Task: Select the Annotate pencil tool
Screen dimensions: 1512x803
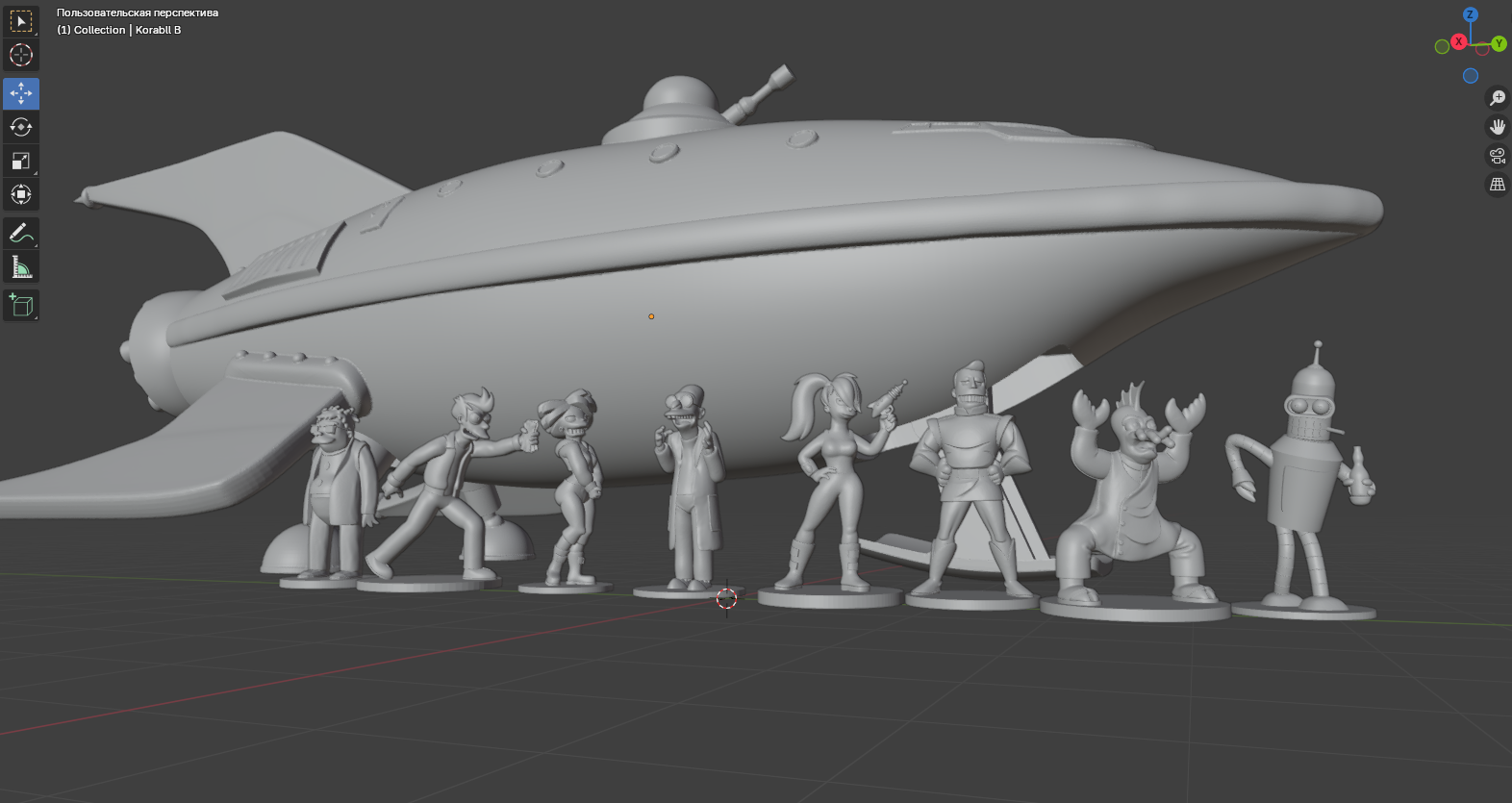Action: (x=21, y=233)
